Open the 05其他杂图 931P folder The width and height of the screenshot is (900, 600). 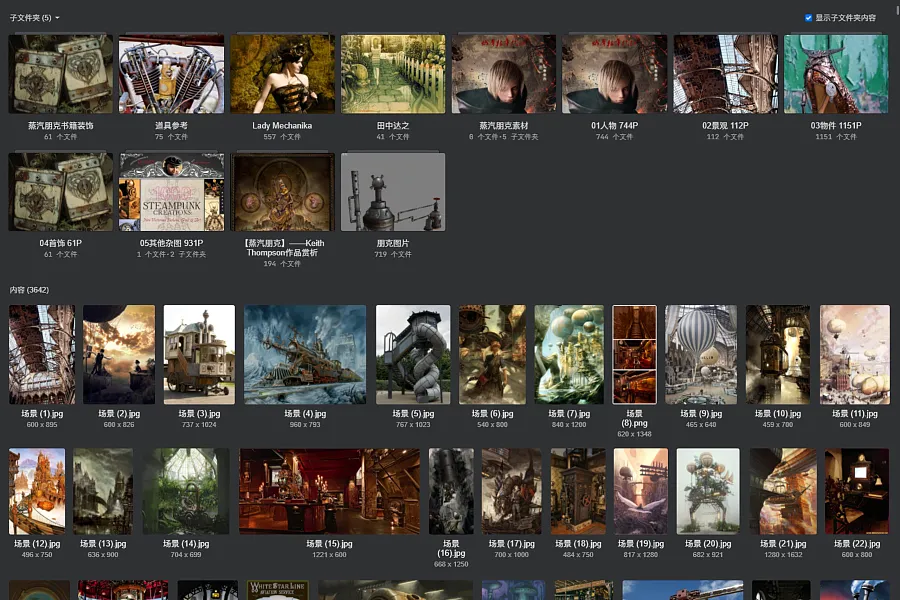click(x=171, y=192)
